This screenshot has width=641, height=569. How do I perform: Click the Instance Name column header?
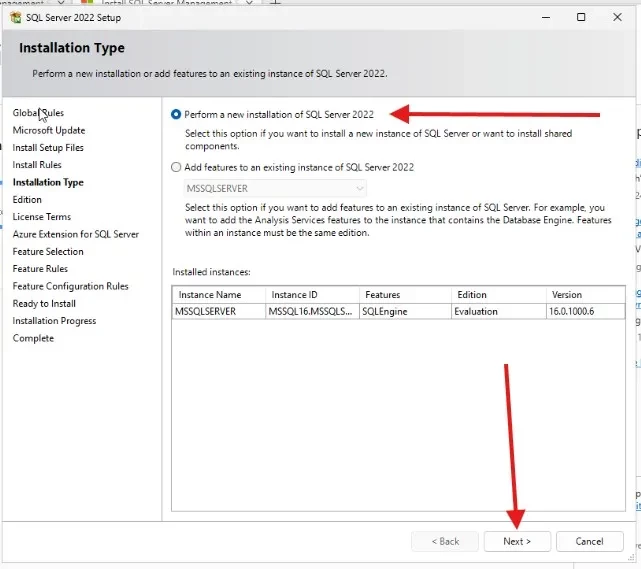[219, 295]
